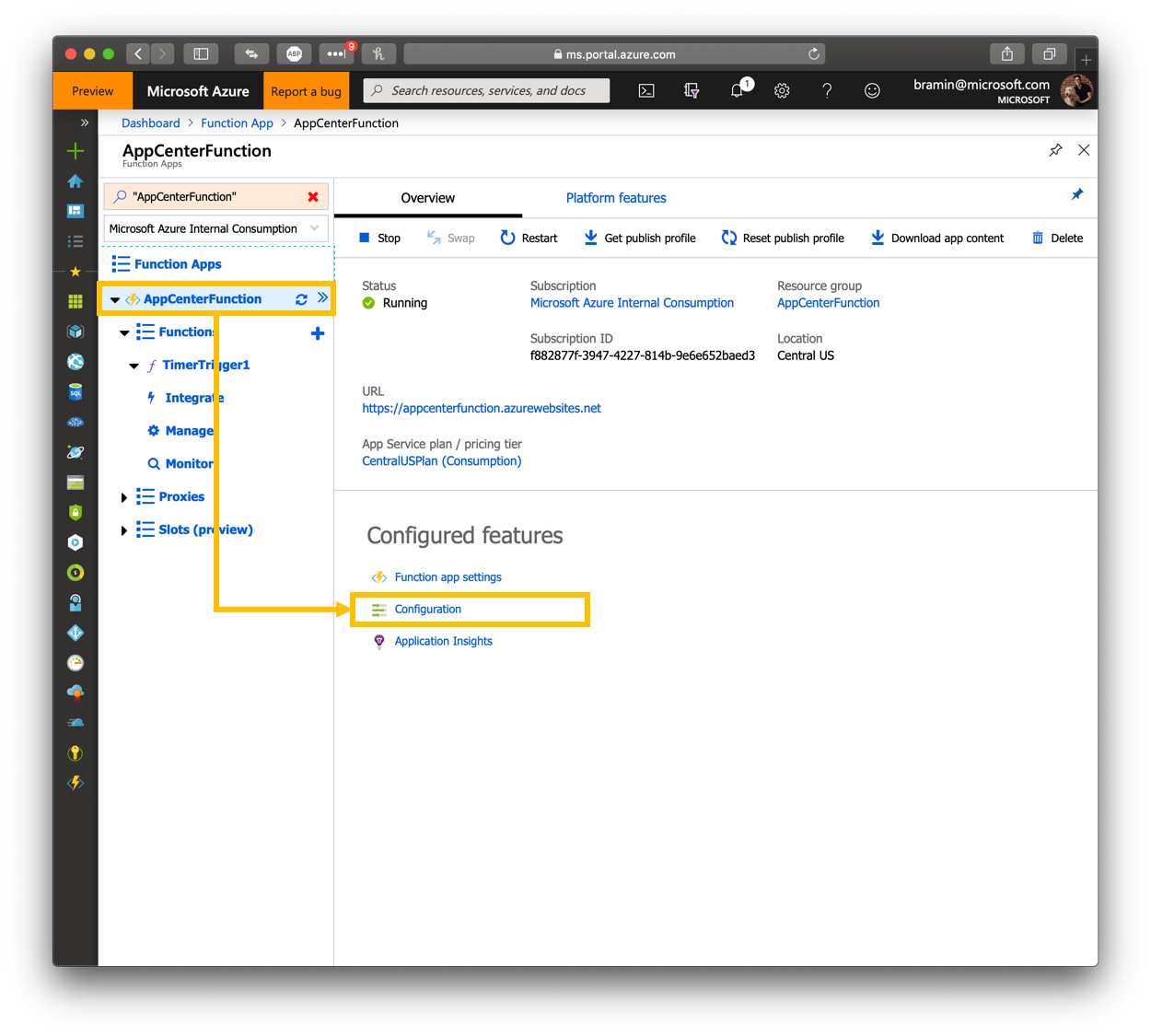Expand the portal left navigation menu

click(84, 122)
